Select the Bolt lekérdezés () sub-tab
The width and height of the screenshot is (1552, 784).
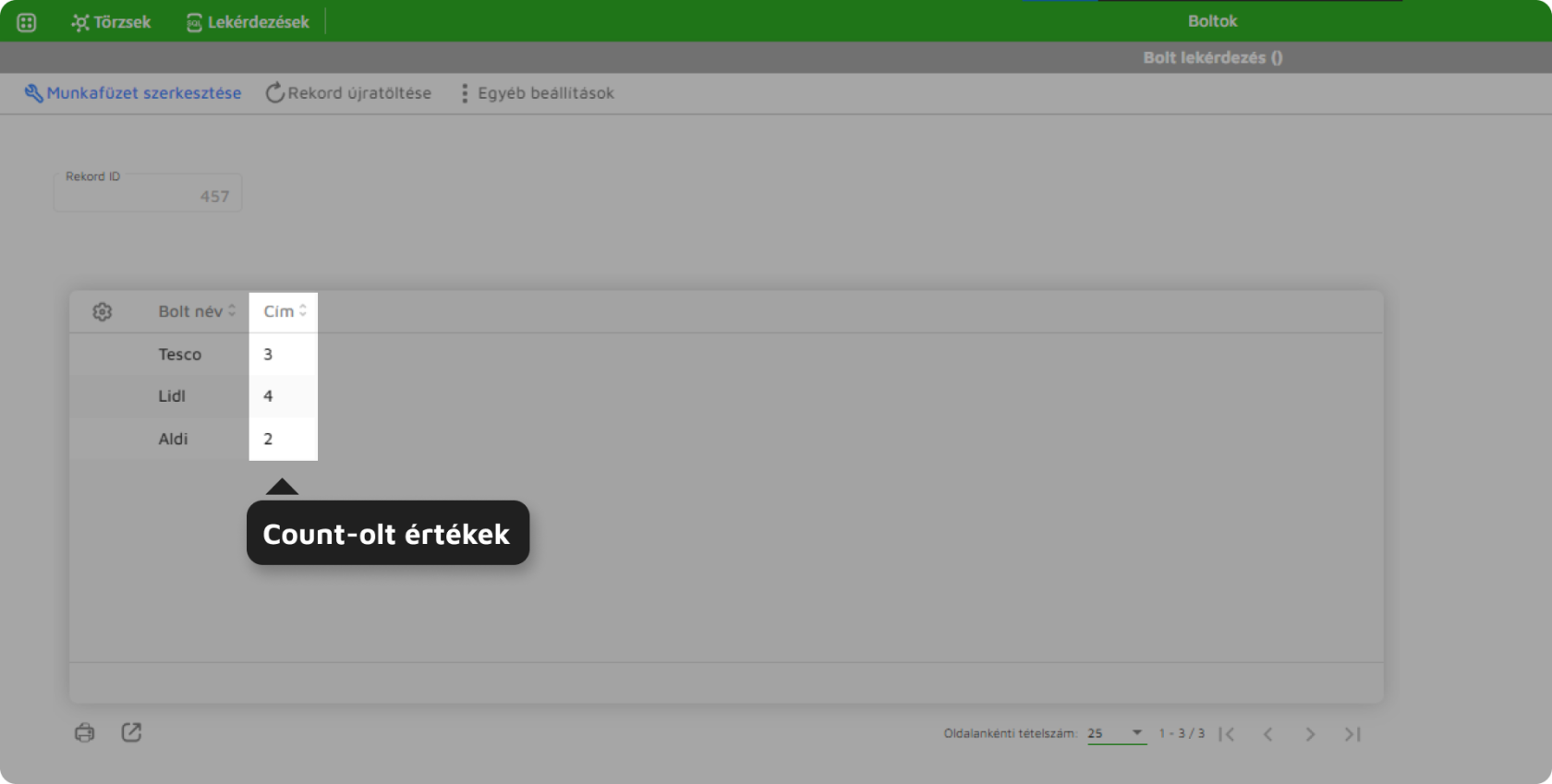tap(1212, 57)
